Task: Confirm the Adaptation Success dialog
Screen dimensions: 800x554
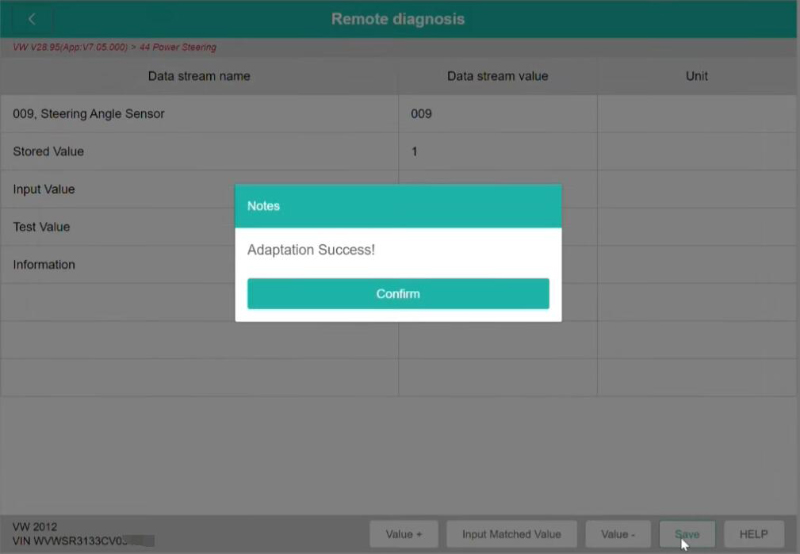Action: point(398,294)
